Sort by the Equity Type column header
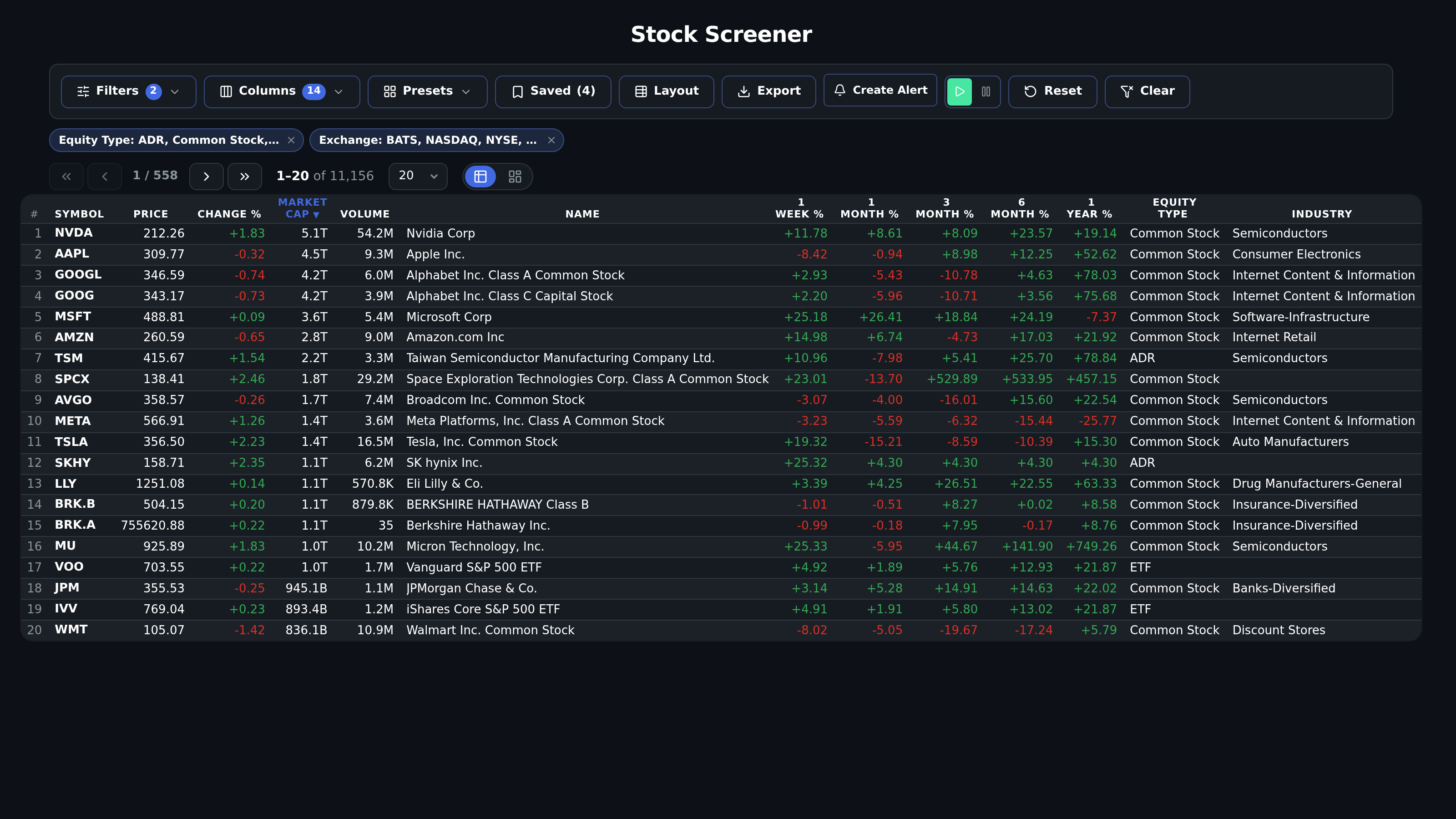This screenshot has width=1456, height=819. click(1174, 208)
